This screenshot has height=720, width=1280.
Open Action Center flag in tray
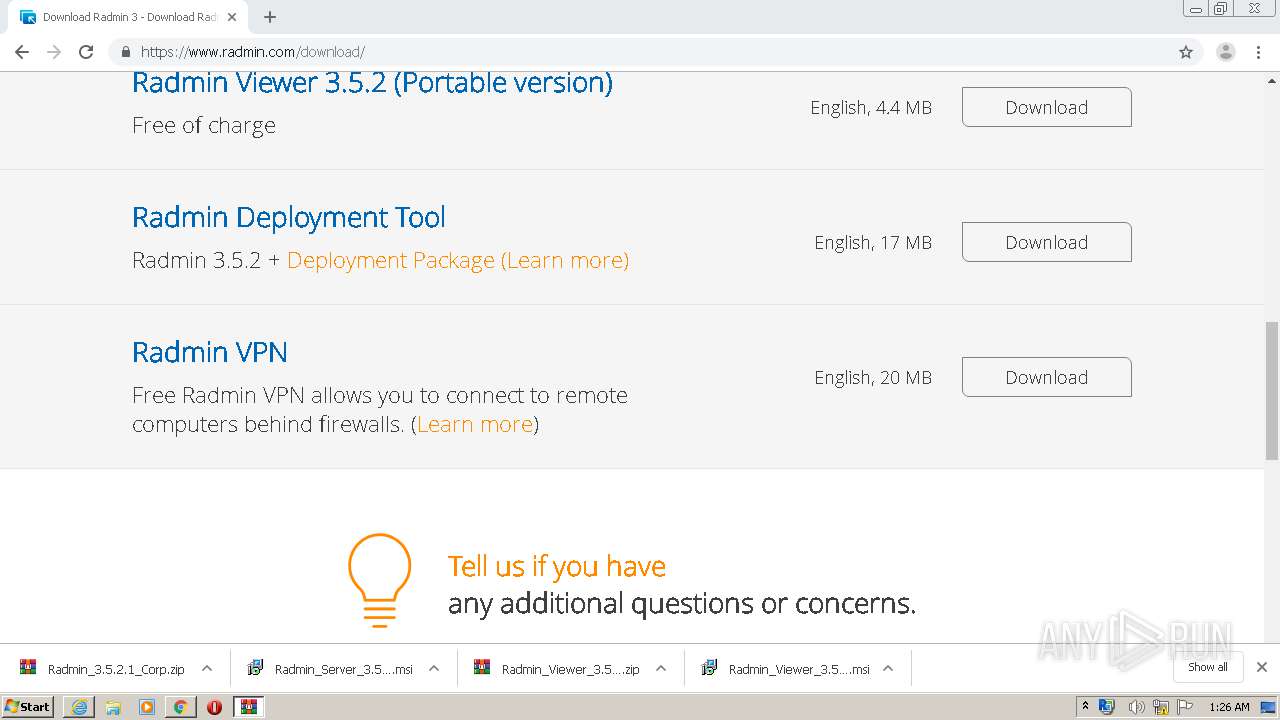pos(1186,707)
